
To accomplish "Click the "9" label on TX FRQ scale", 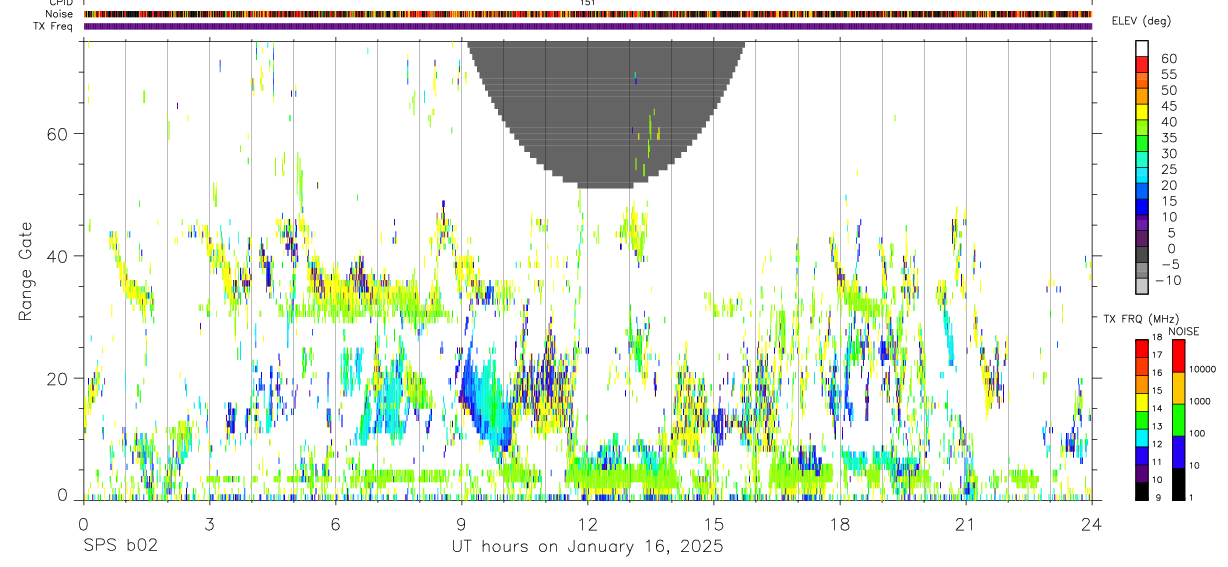I will tap(1159, 498).
